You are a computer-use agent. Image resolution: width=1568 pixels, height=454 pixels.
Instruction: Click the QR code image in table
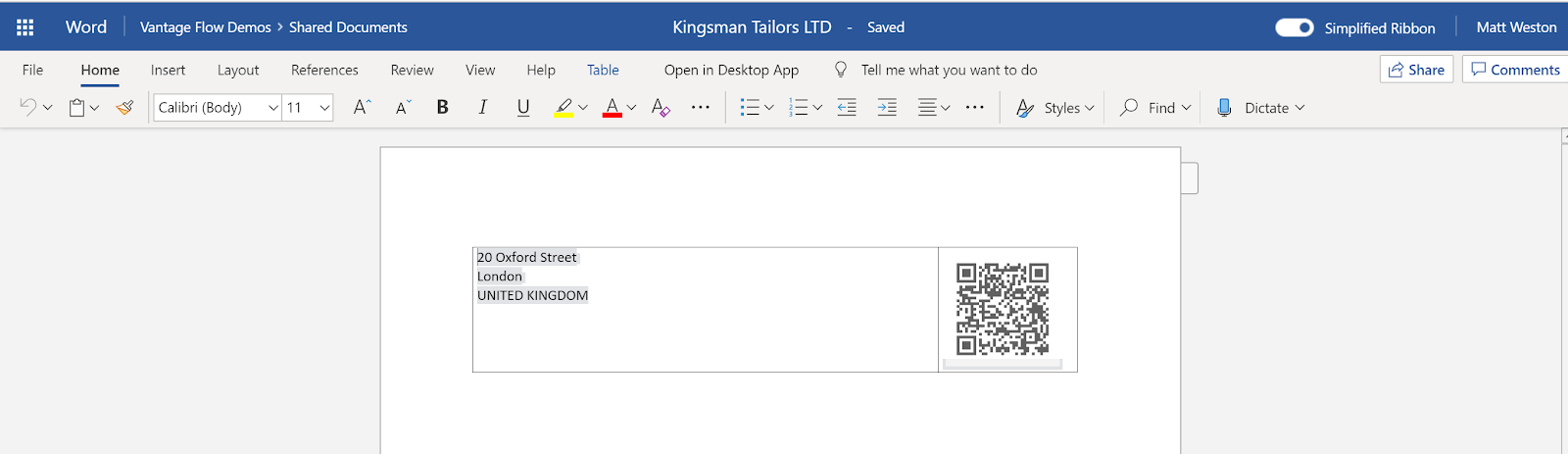pos(1003,309)
